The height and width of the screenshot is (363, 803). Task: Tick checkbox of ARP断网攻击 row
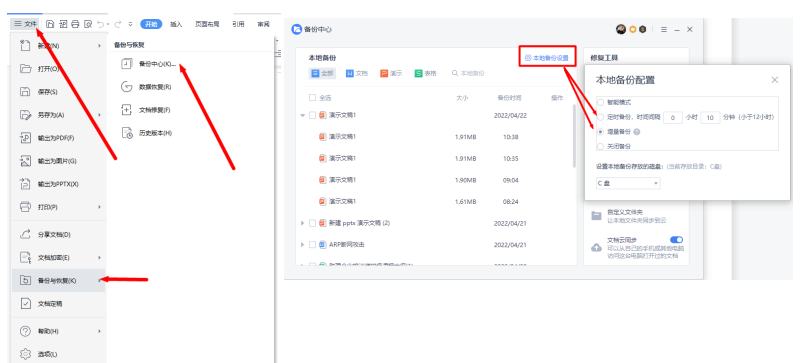(312, 245)
